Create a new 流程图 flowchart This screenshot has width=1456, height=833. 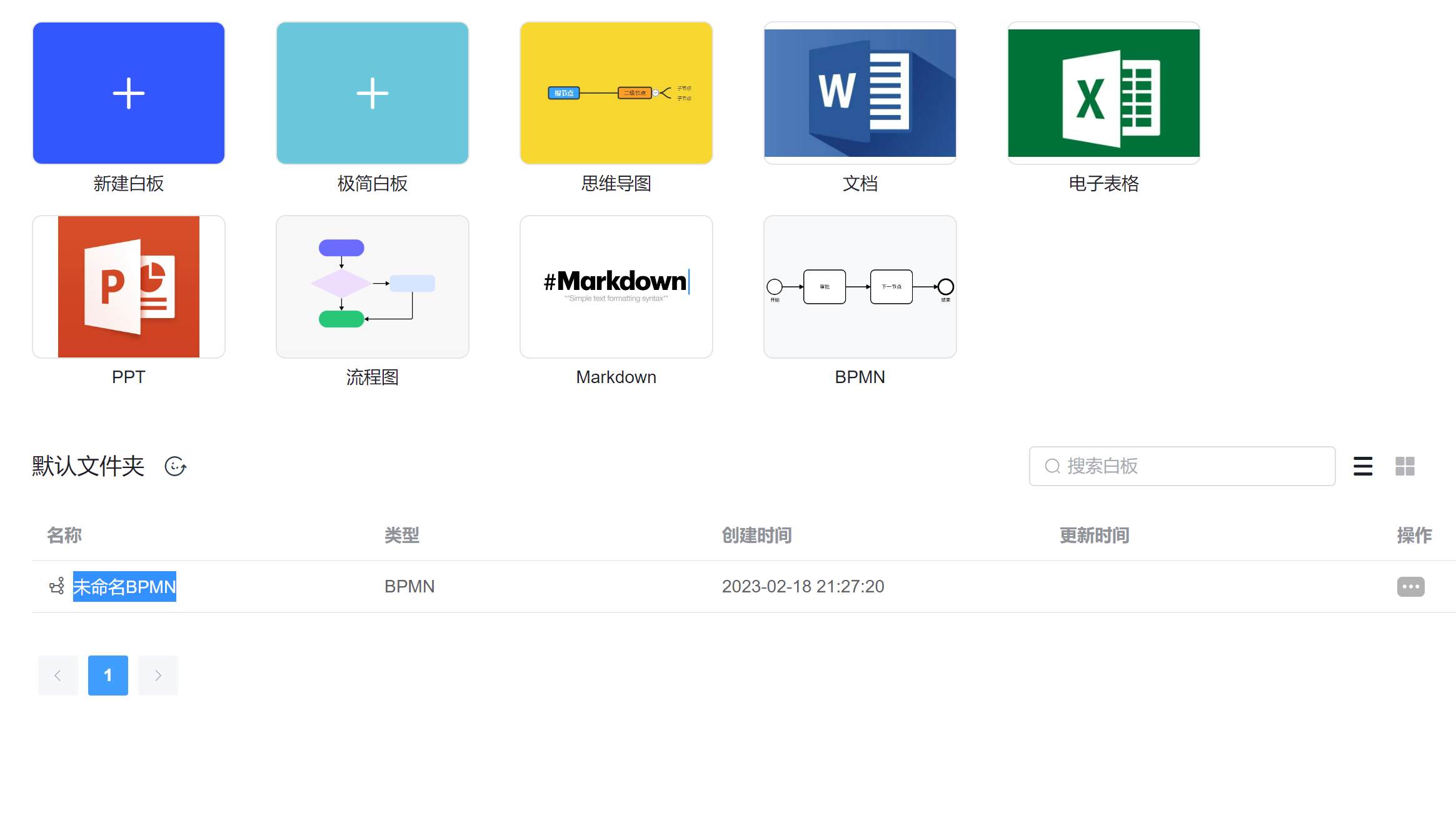[x=373, y=287]
